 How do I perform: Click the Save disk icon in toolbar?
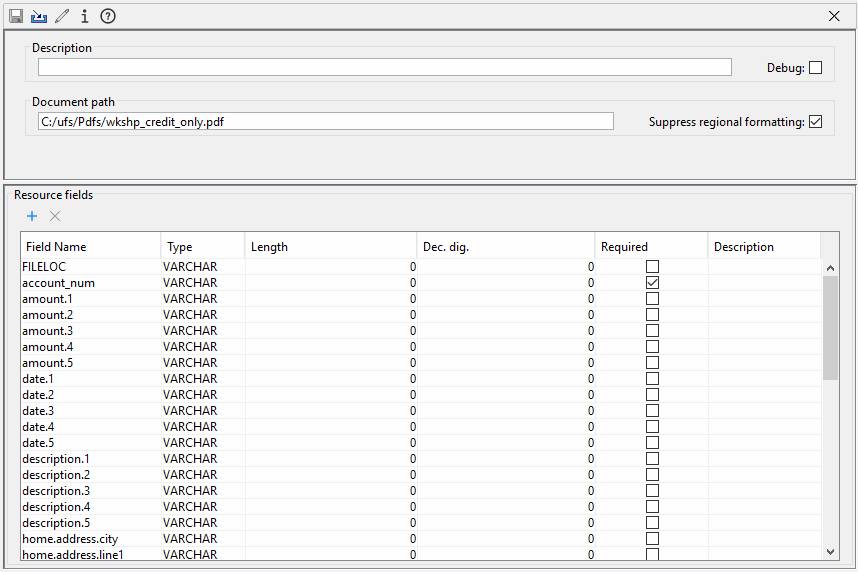(16, 16)
